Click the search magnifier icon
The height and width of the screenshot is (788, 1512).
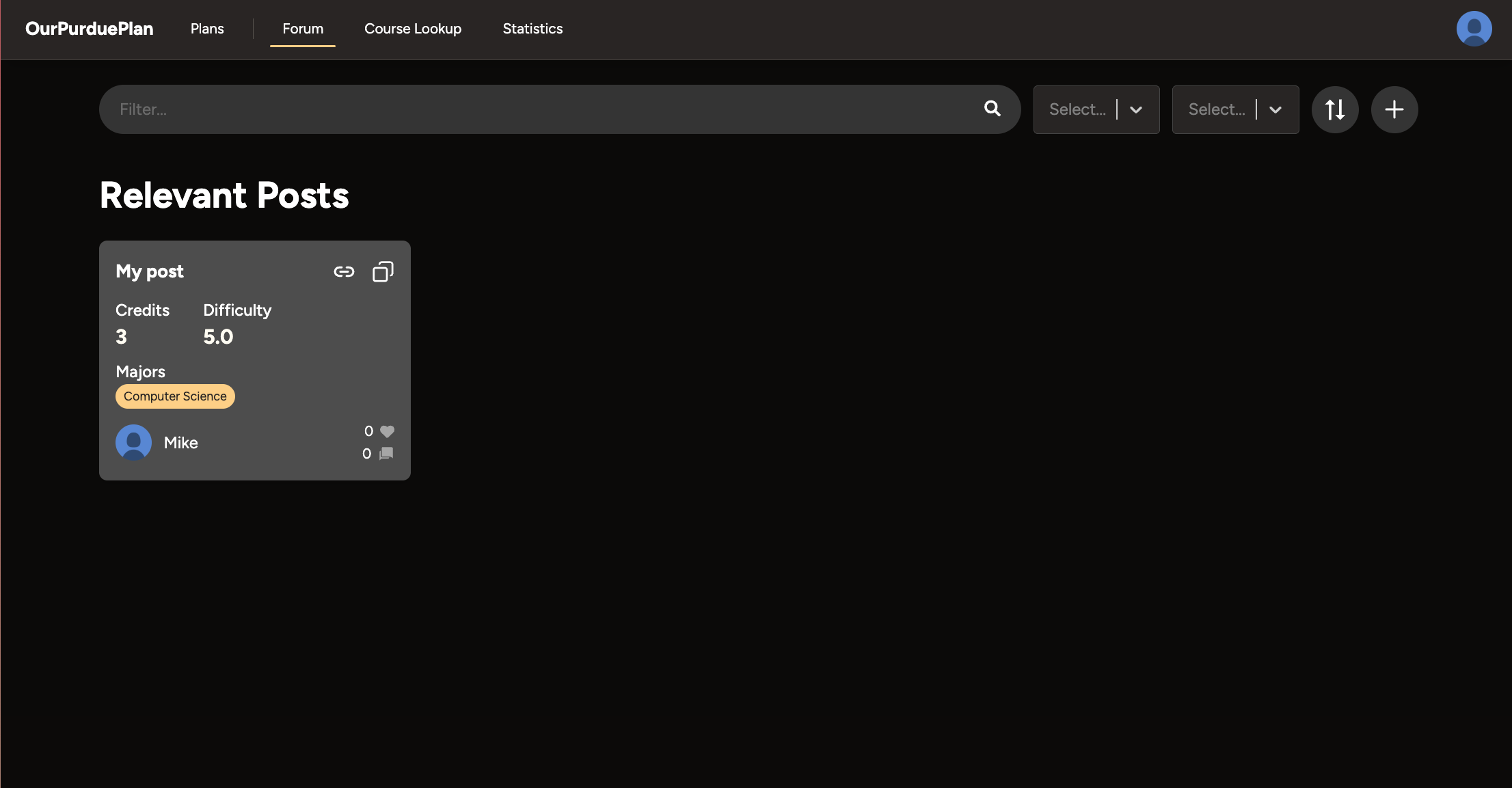click(992, 109)
